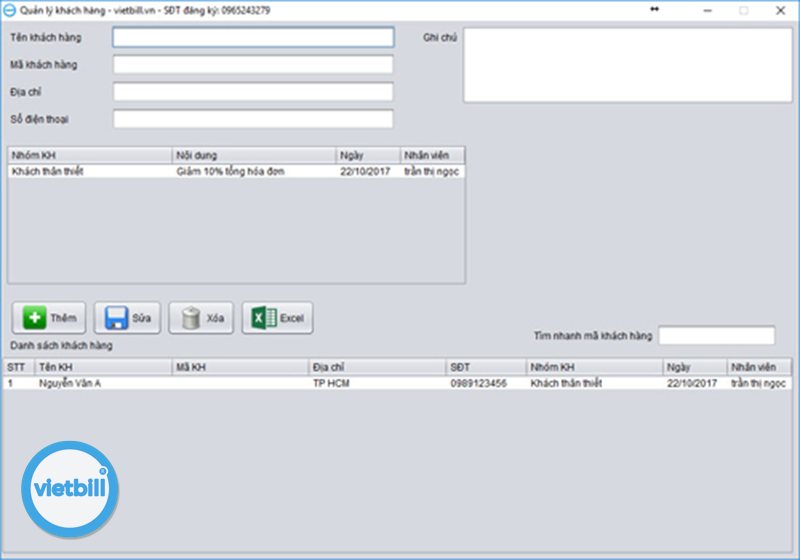Click the STT column header
This screenshot has width=800, height=560.
[17, 367]
